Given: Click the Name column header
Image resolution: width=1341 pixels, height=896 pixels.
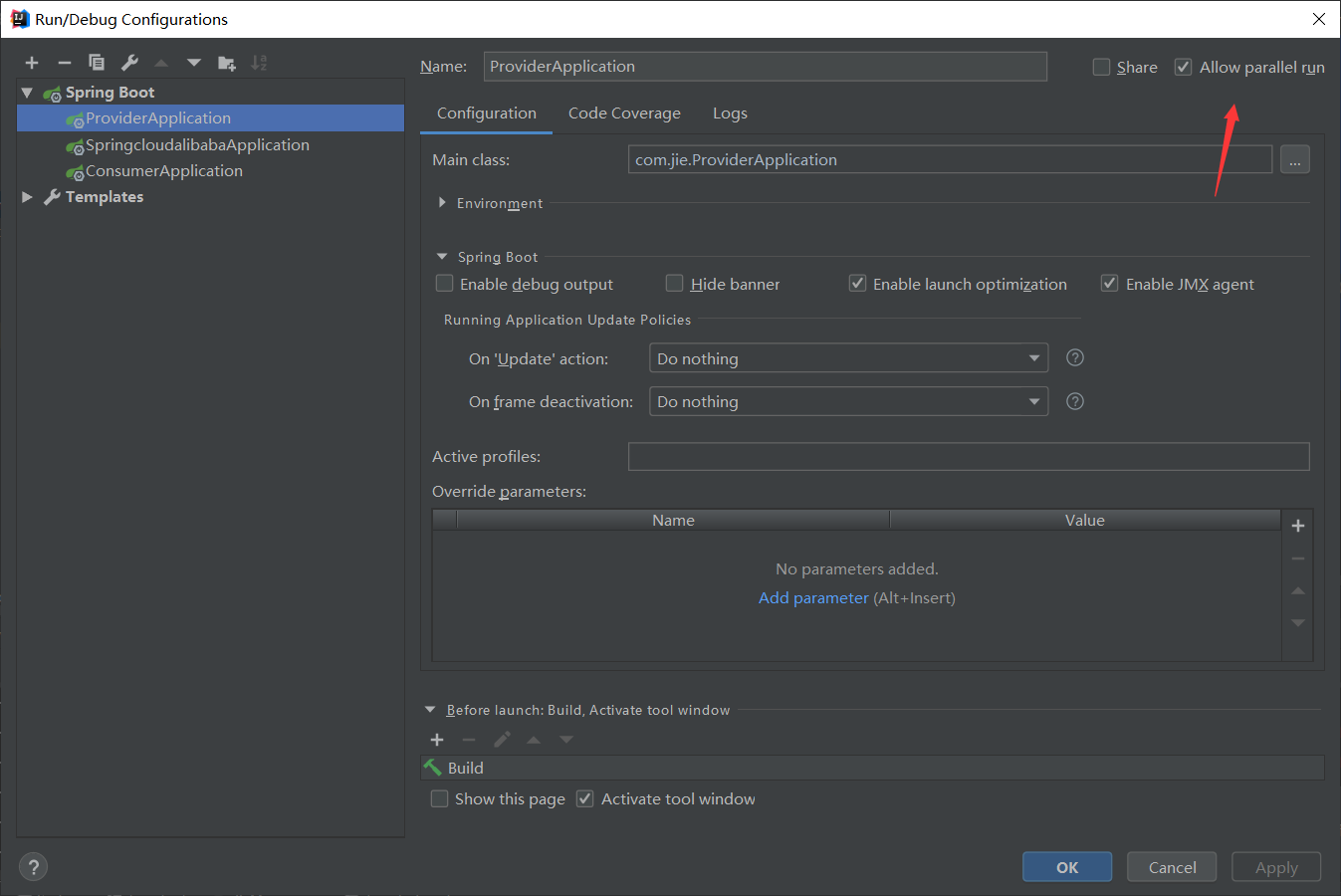Looking at the screenshot, I should click(x=673, y=520).
